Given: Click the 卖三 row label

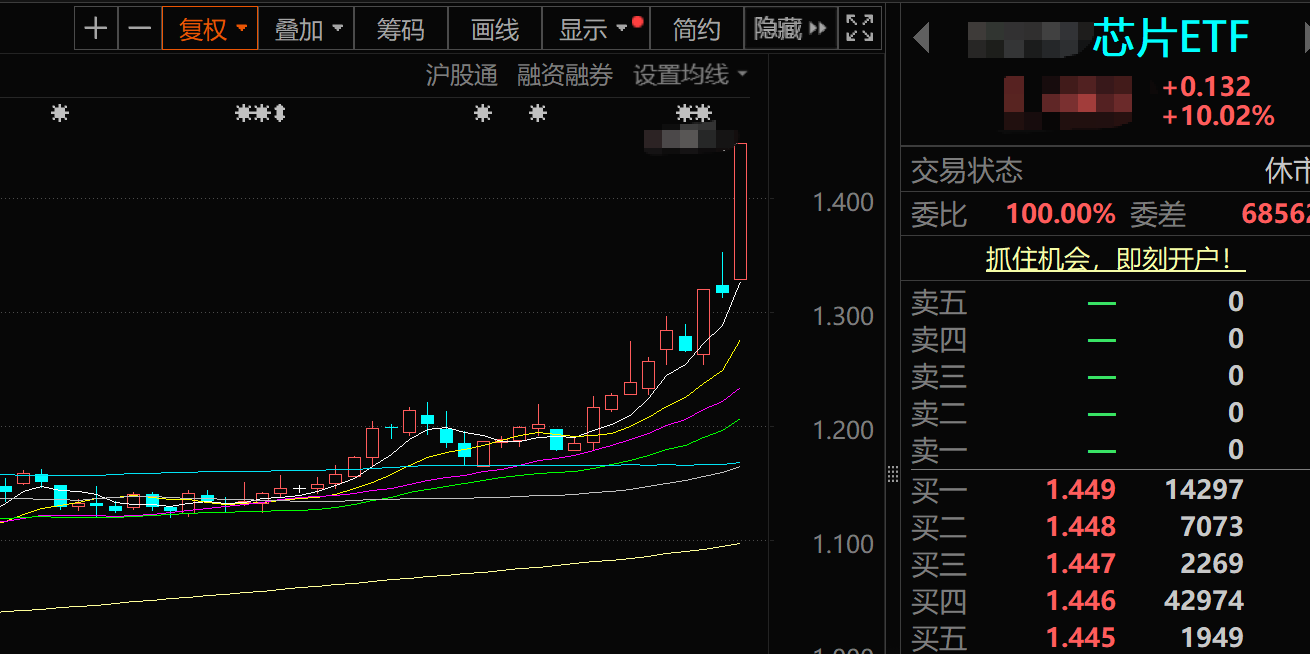Looking at the screenshot, I should (x=939, y=376).
